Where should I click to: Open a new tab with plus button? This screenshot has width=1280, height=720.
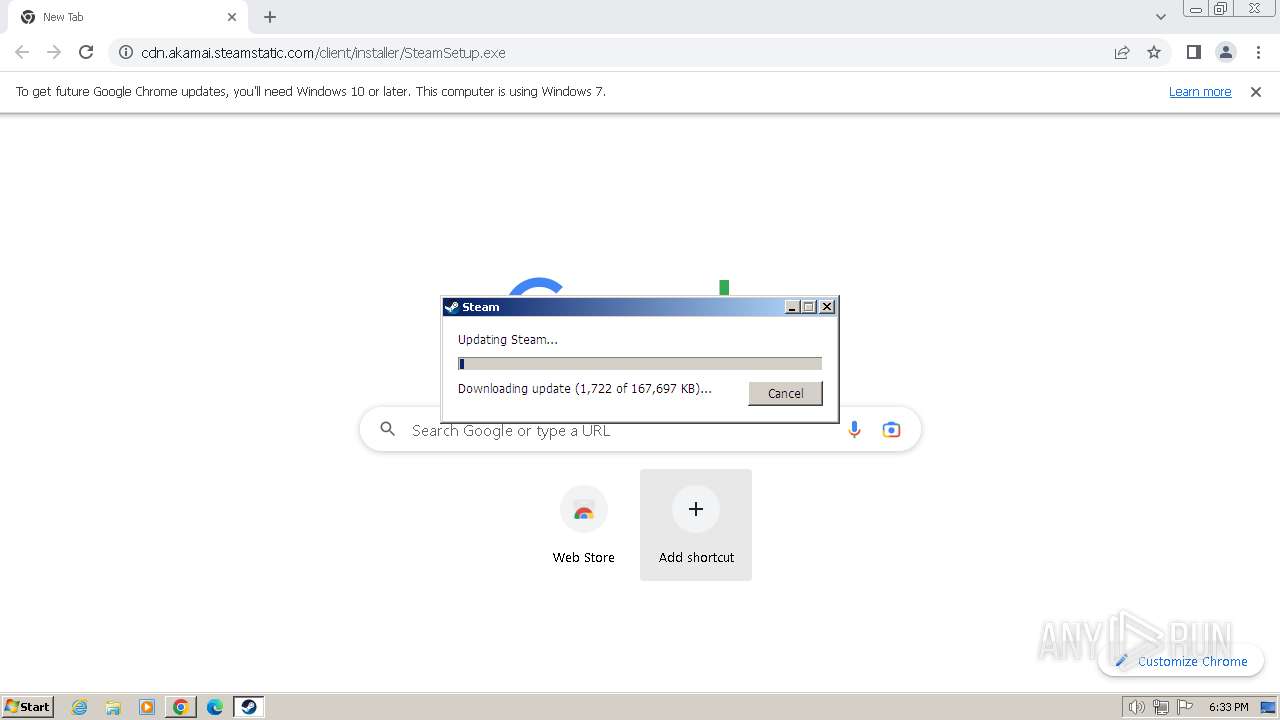270,17
